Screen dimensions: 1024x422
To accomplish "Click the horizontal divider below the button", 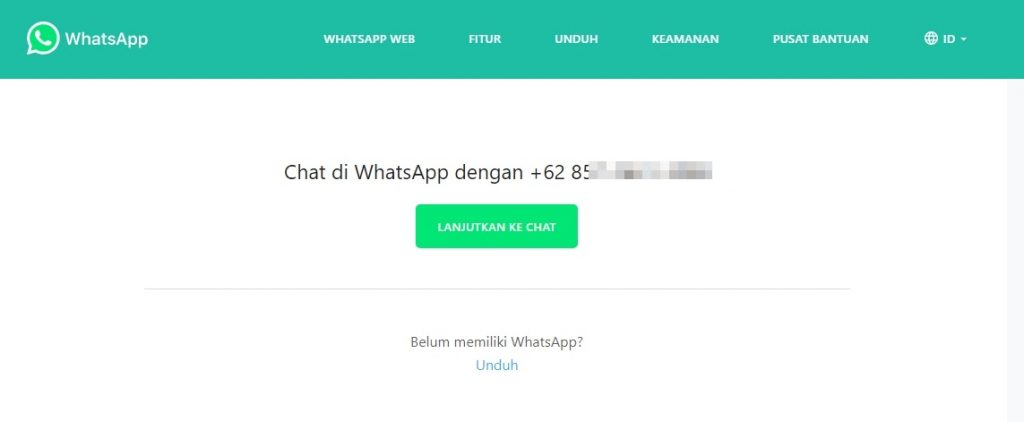I will (x=496, y=289).
